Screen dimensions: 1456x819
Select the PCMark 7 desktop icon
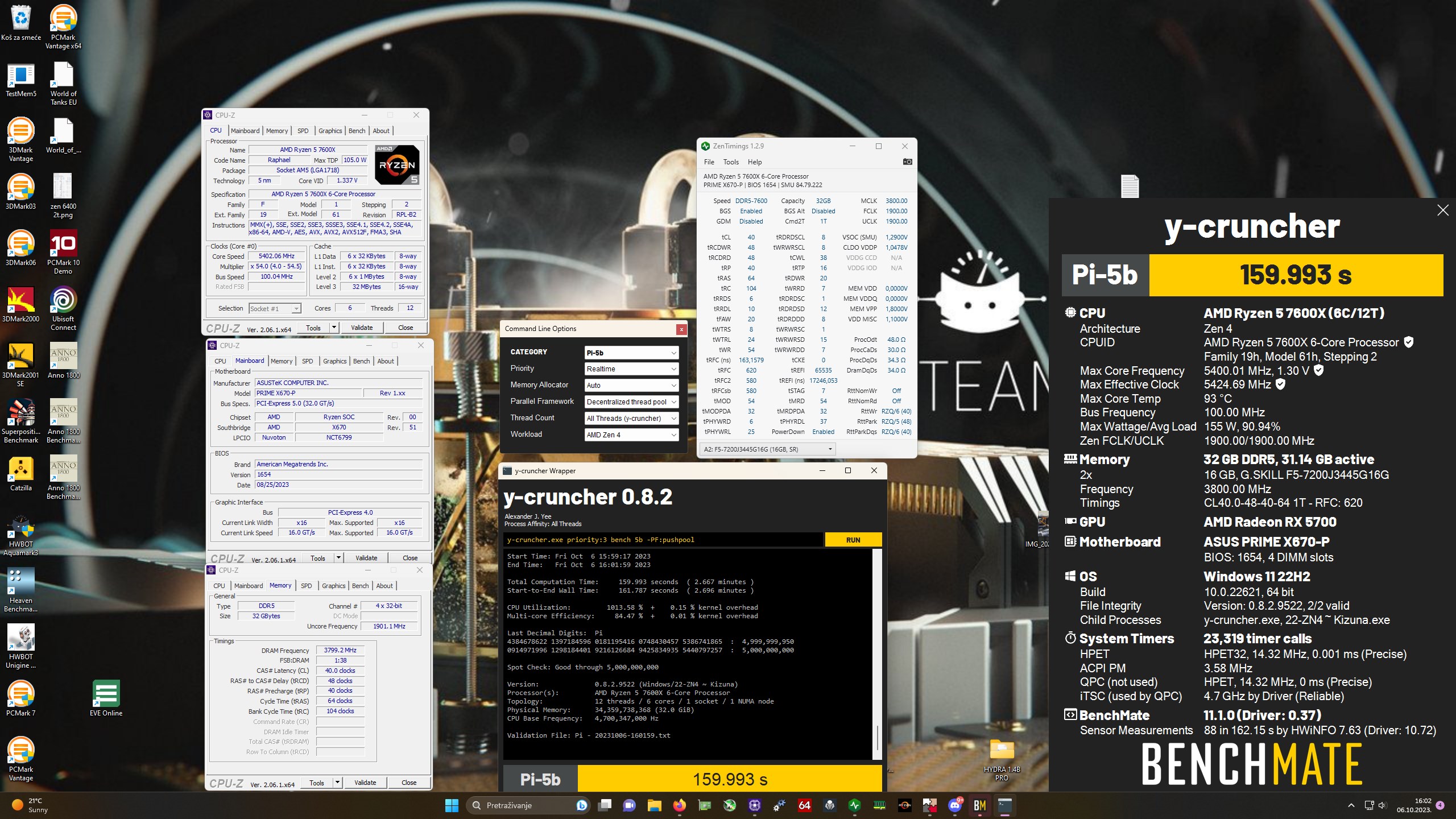[x=21, y=698]
